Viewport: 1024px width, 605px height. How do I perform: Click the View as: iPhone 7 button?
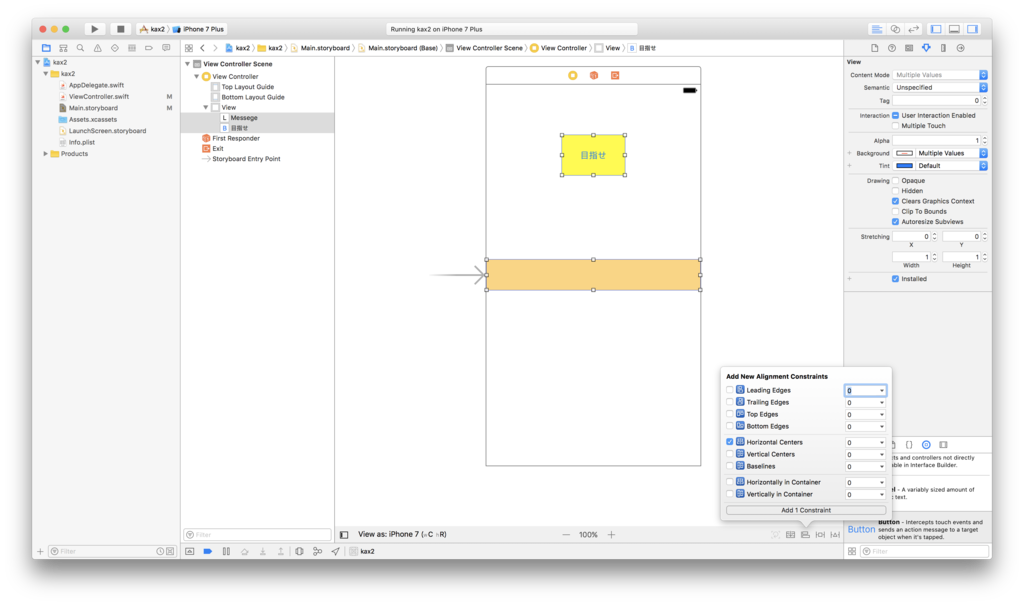402,534
